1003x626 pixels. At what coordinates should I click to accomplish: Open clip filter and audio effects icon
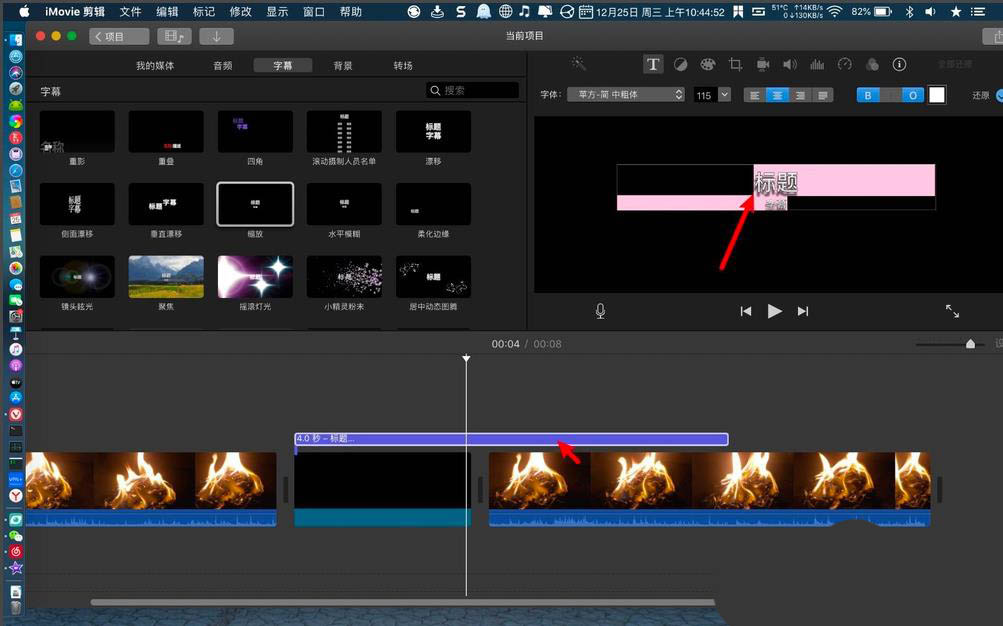(x=872, y=64)
